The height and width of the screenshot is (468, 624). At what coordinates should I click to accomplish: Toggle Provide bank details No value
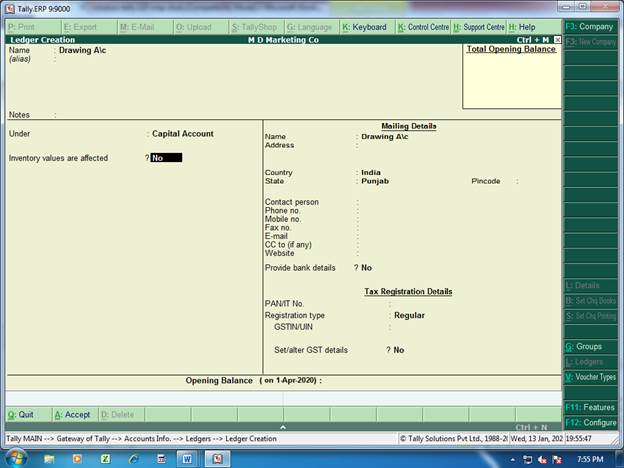coord(367,268)
